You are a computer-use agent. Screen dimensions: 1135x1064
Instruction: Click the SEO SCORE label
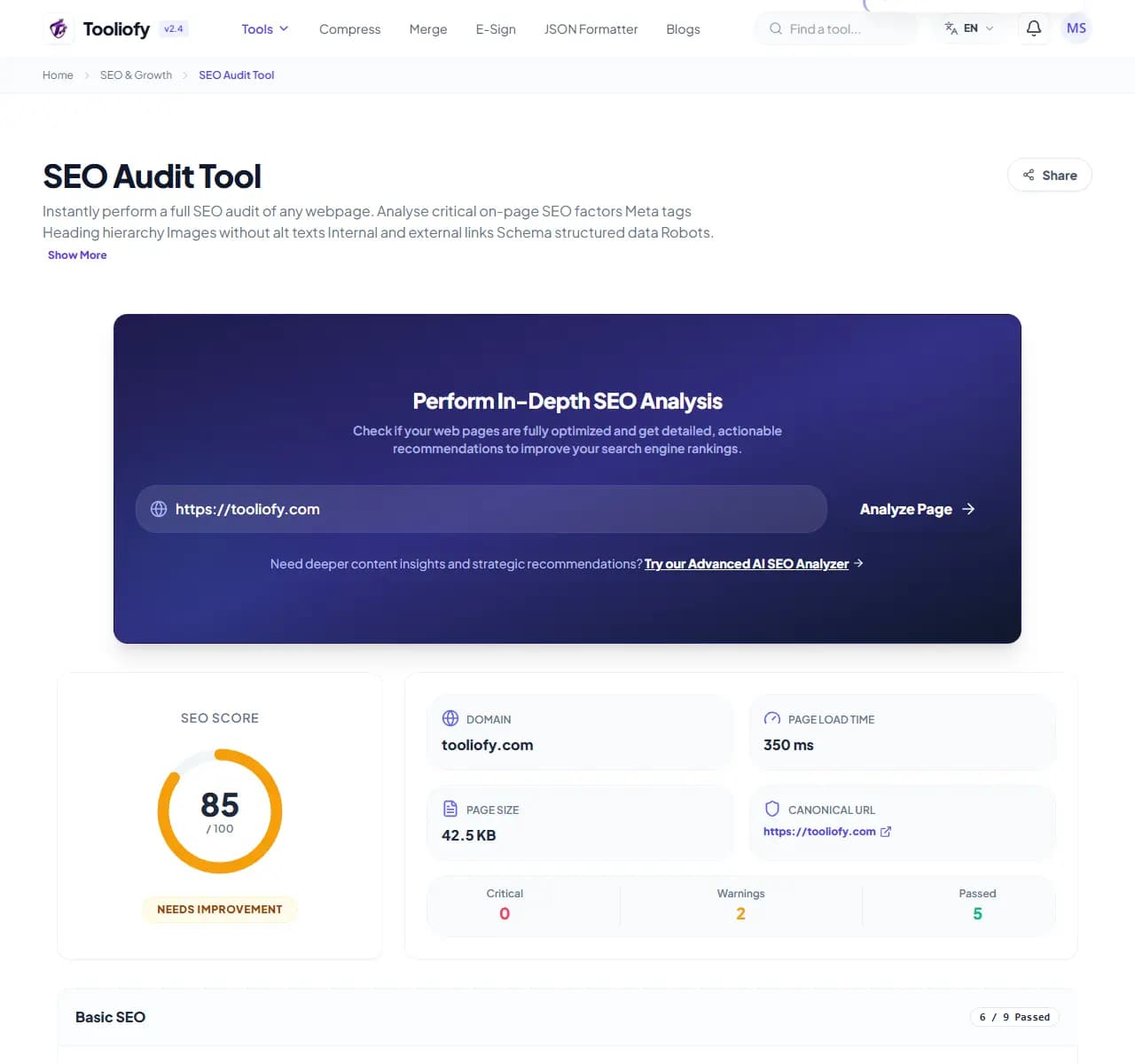point(220,718)
